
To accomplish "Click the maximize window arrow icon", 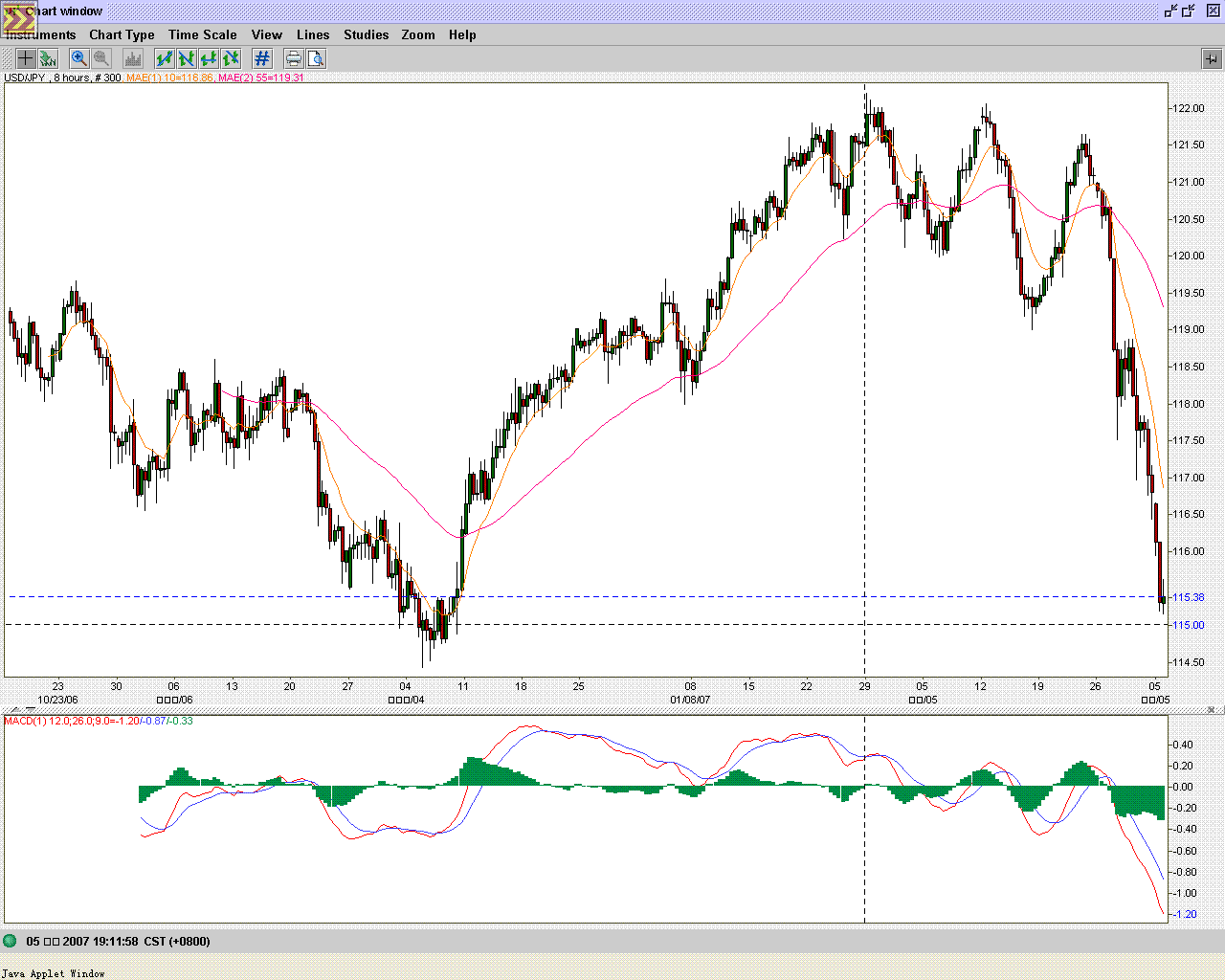I will coord(1189,11).
